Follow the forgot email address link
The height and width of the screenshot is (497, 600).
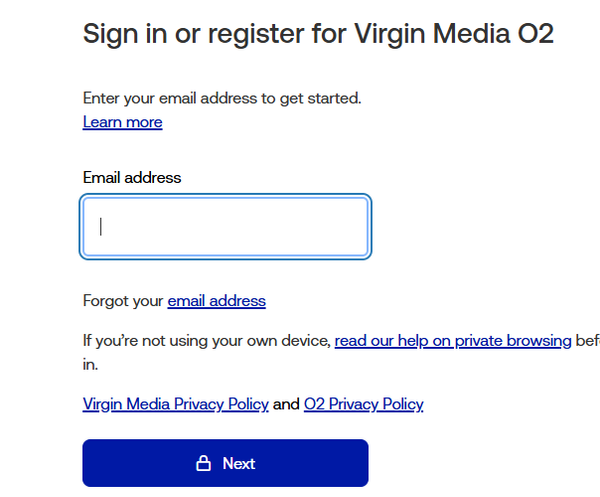(216, 300)
